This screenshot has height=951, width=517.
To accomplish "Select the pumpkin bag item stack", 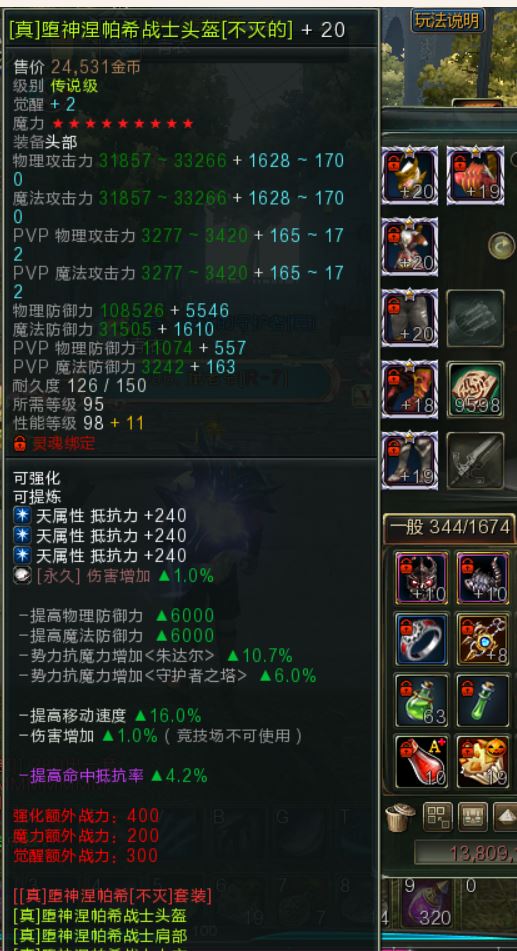I will coord(482,761).
